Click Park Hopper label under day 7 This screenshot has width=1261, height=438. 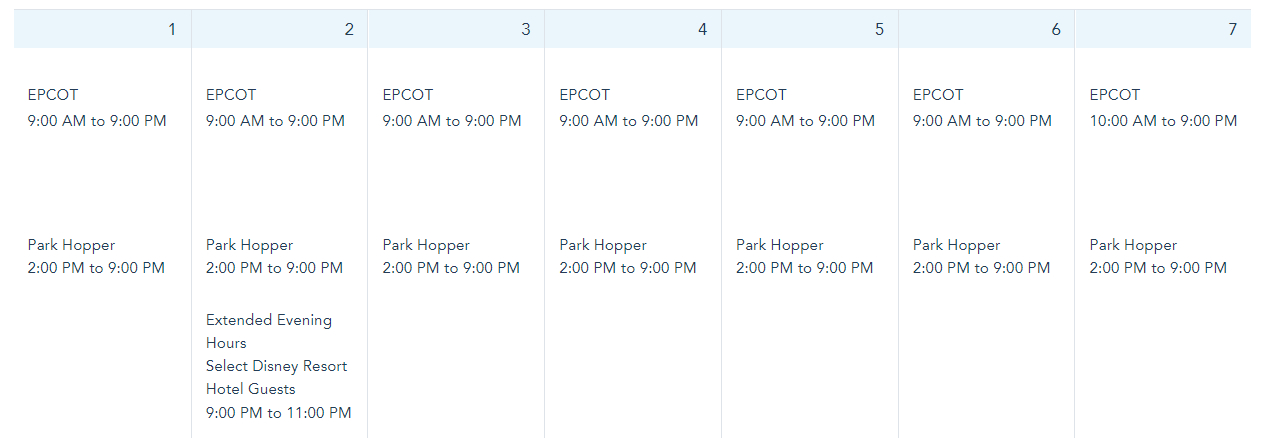[x=1133, y=245]
